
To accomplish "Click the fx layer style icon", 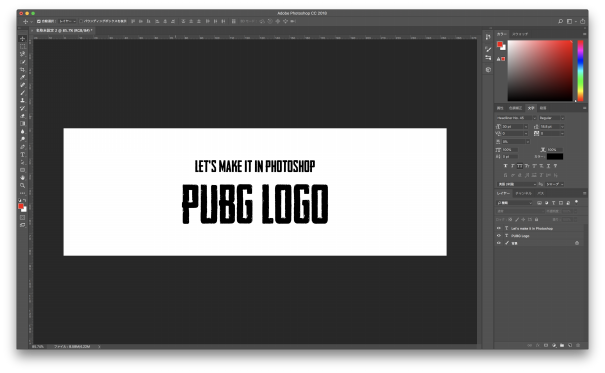I will (x=538, y=345).
